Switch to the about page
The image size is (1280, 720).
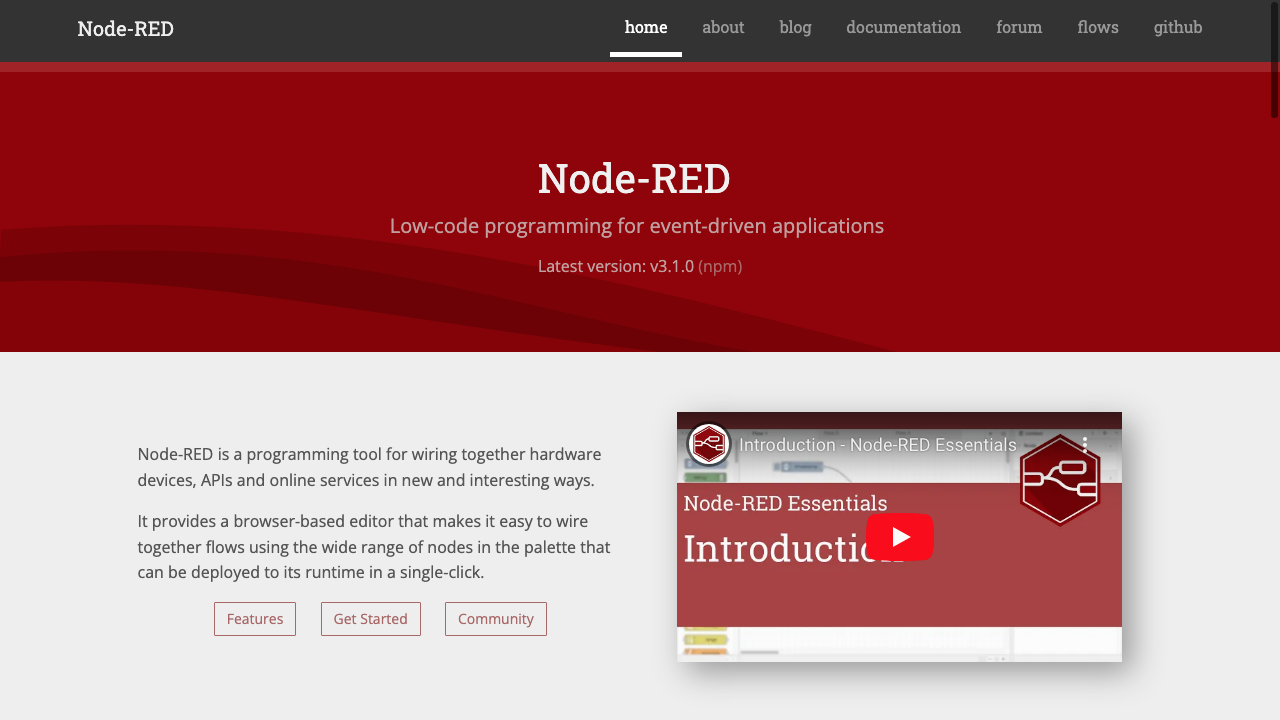(723, 27)
